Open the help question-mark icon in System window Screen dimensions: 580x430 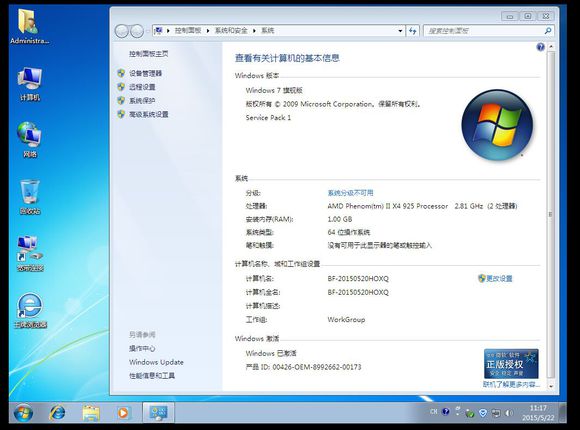pos(540,47)
